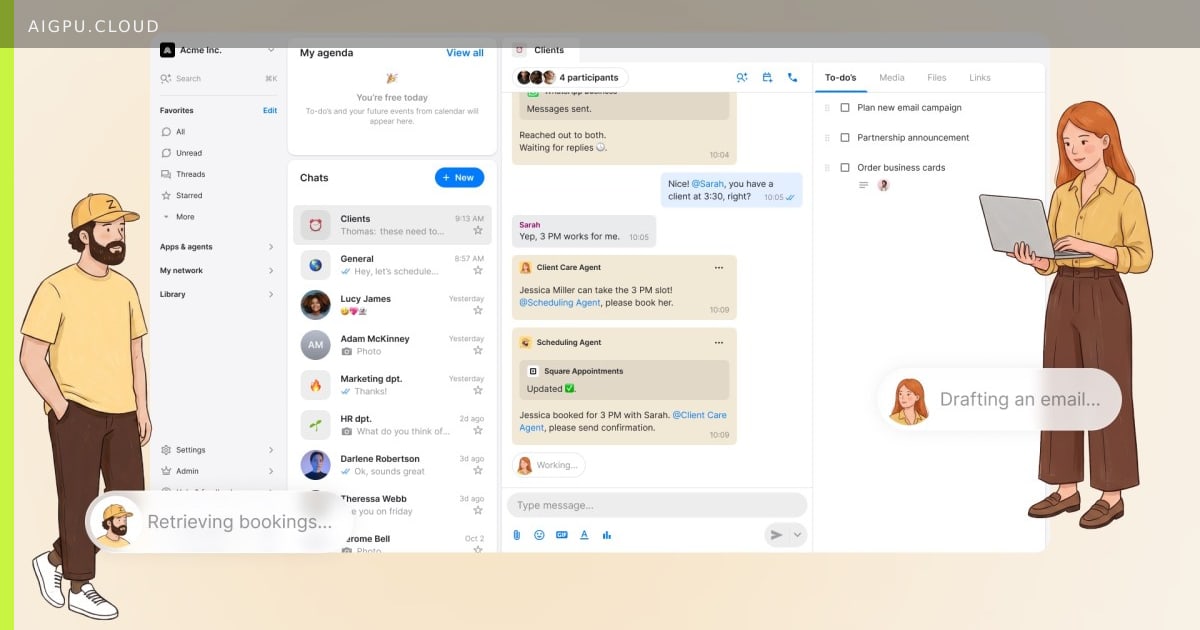Open the Theressa Webb chat
1200x630 pixels.
pyautogui.click(x=392, y=505)
